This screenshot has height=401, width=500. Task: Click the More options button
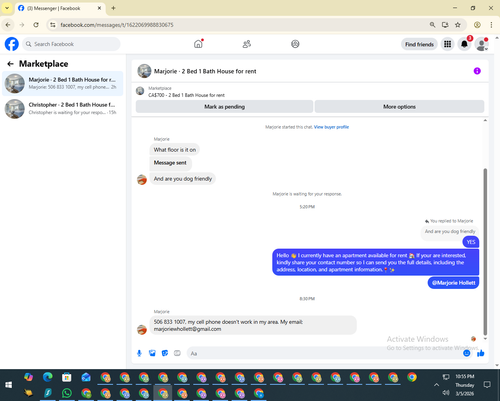399,107
